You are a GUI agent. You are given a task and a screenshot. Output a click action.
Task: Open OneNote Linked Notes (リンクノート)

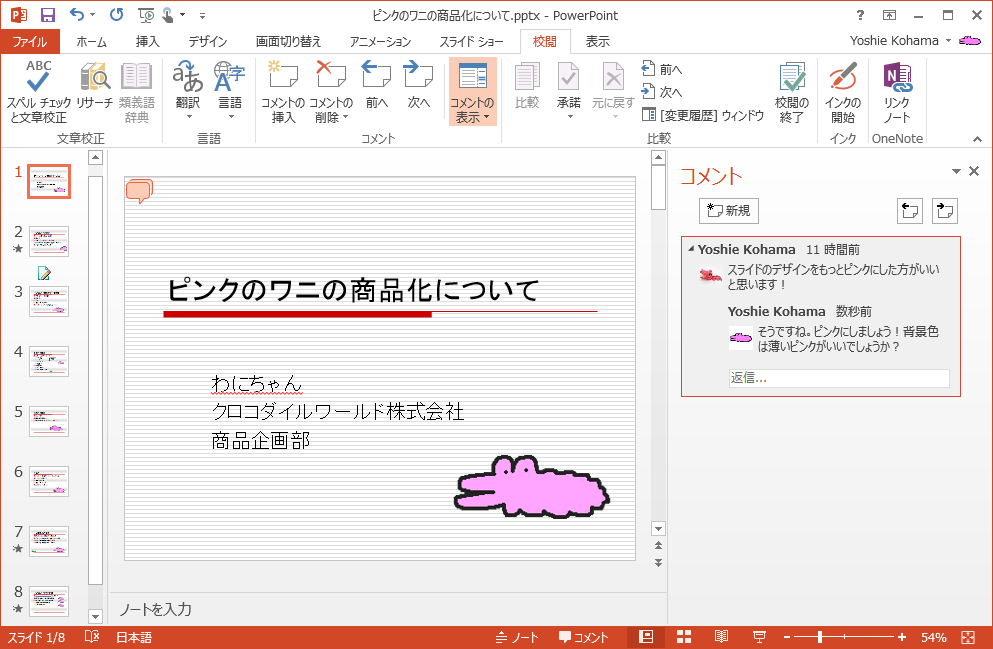[x=897, y=92]
